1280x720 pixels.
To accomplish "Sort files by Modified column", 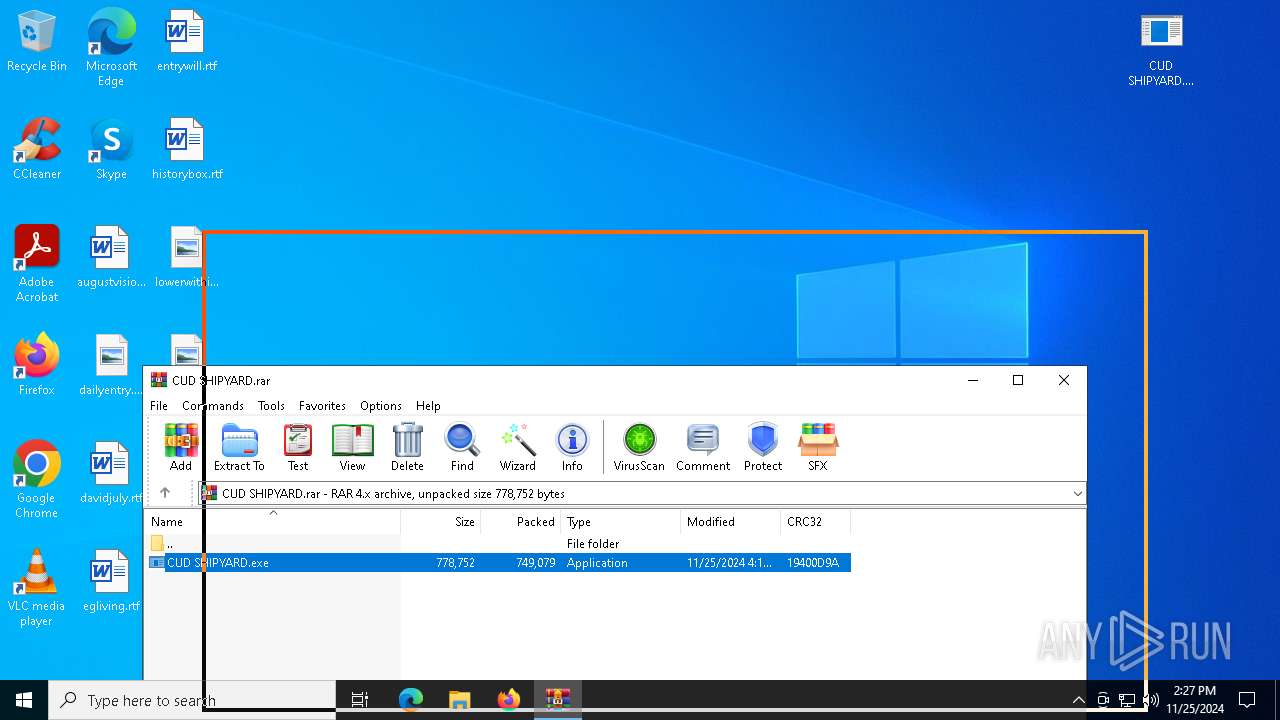I will tap(731, 522).
